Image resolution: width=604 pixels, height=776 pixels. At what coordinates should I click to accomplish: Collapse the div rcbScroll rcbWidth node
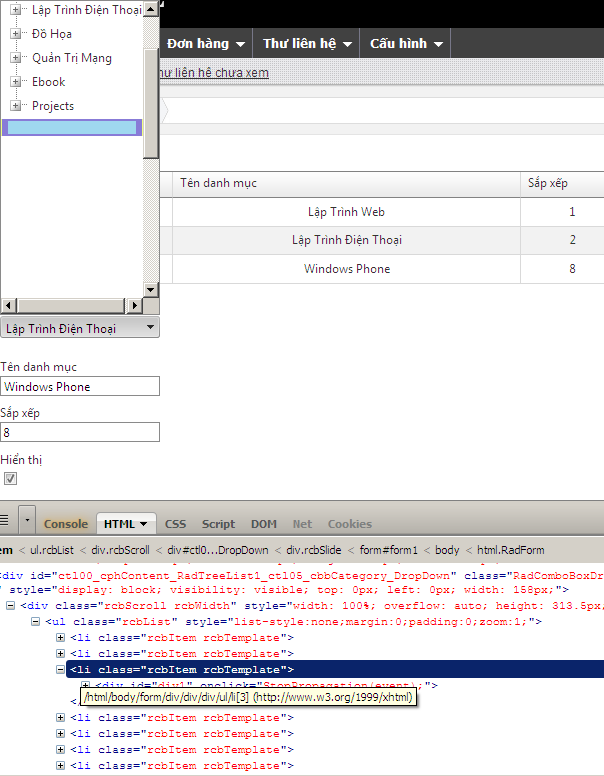point(10,605)
